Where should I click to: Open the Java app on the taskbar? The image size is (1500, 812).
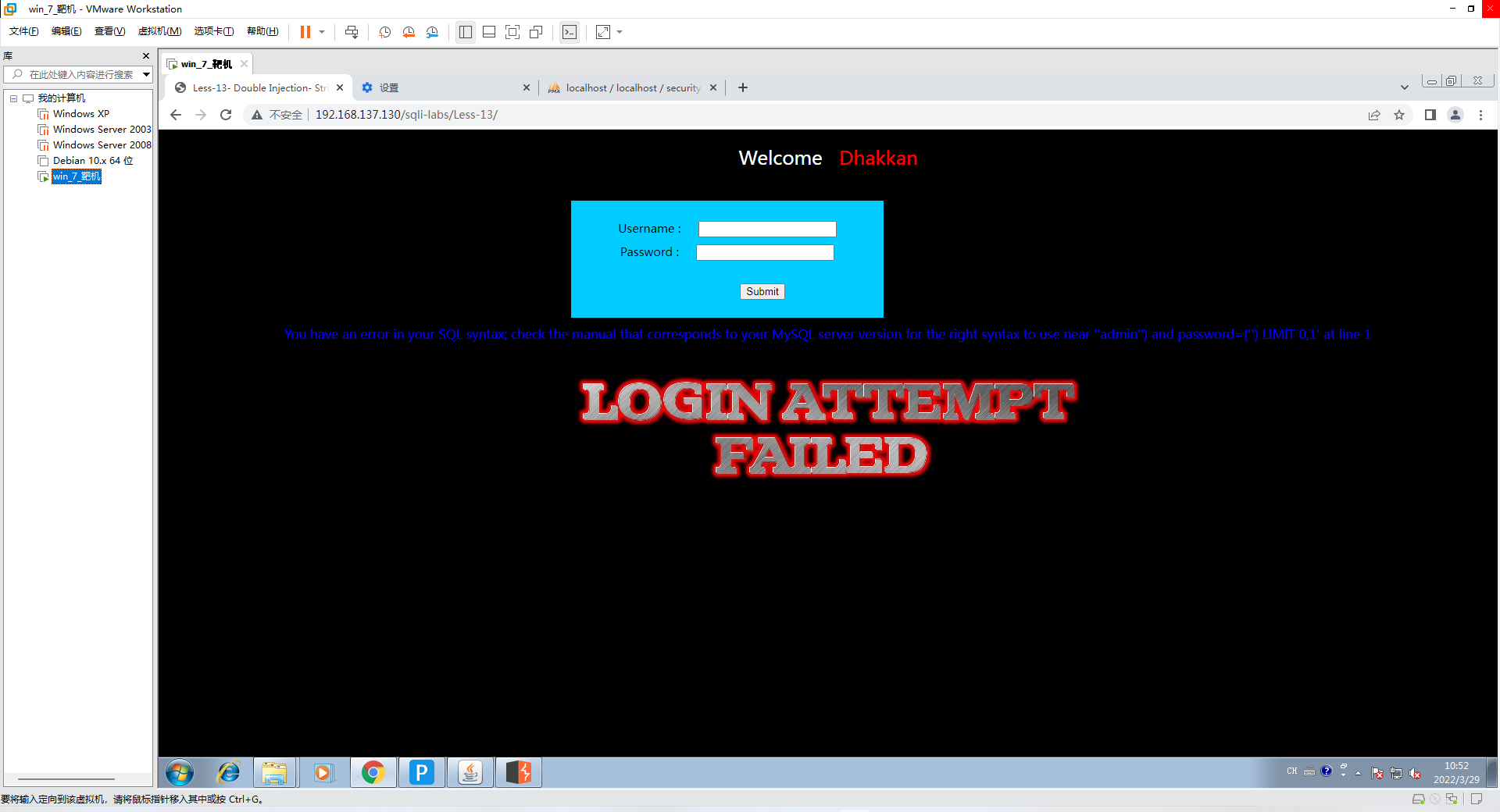pyautogui.click(x=470, y=773)
